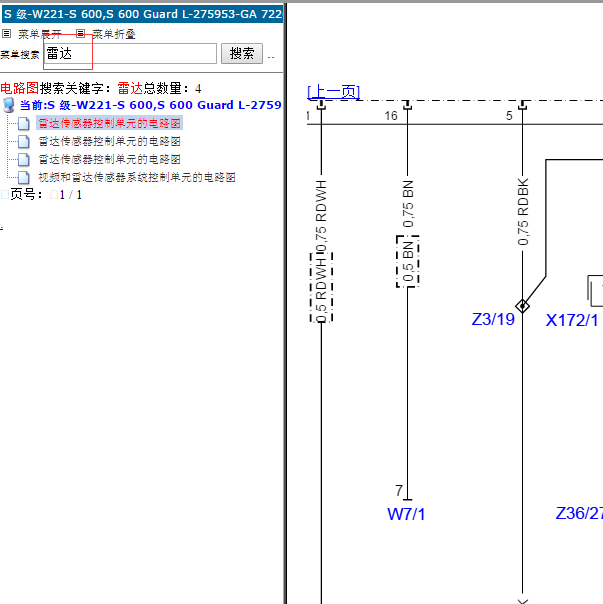Click the 0,75 RDBK wire label
Viewport: 603px width, 604px height.
click(523, 212)
